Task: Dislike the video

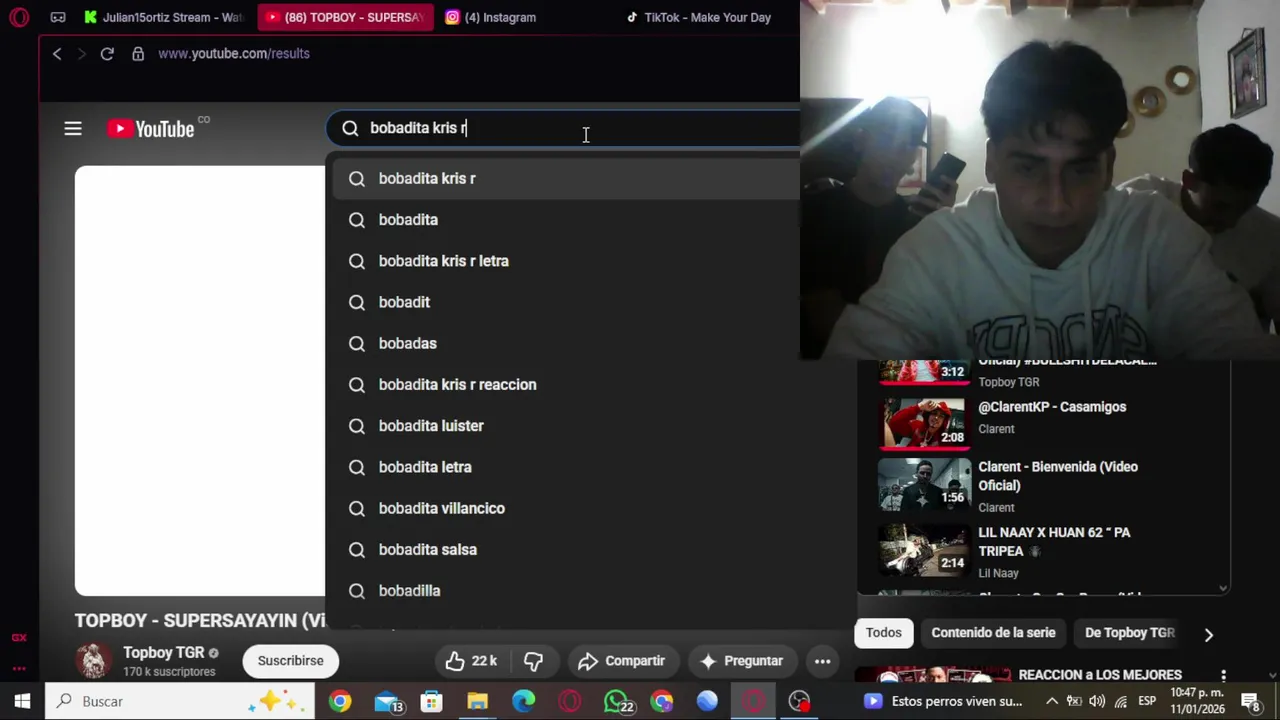Action: click(x=533, y=661)
